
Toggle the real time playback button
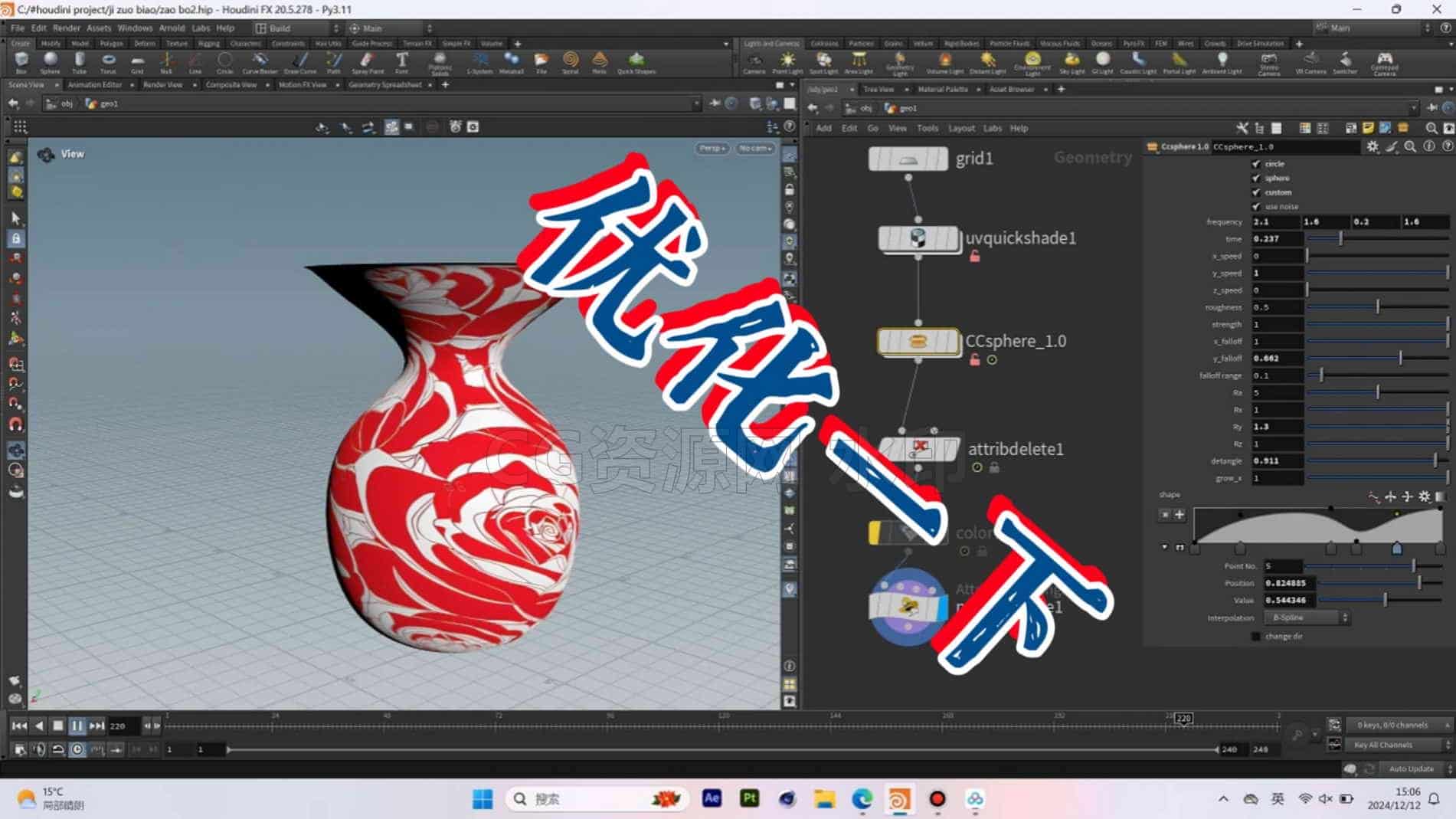(x=77, y=749)
